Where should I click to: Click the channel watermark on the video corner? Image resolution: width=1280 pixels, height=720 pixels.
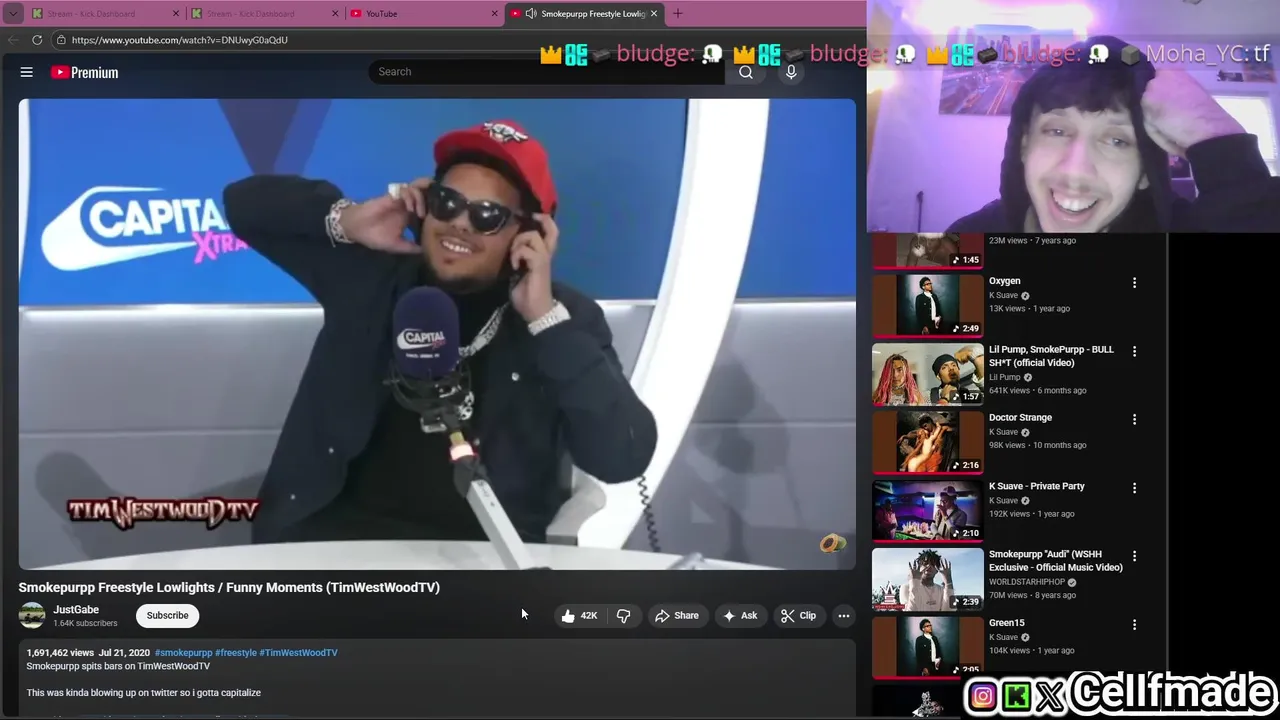[x=832, y=544]
